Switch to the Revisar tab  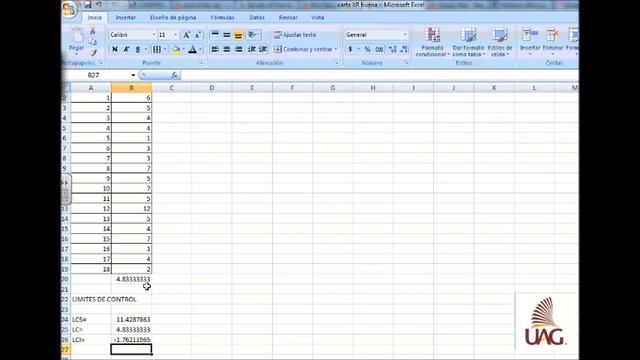[x=288, y=18]
